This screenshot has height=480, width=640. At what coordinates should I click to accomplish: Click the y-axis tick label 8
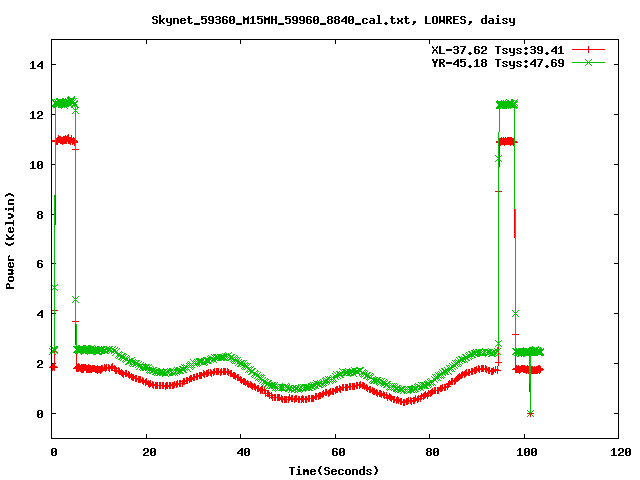click(40, 215)
